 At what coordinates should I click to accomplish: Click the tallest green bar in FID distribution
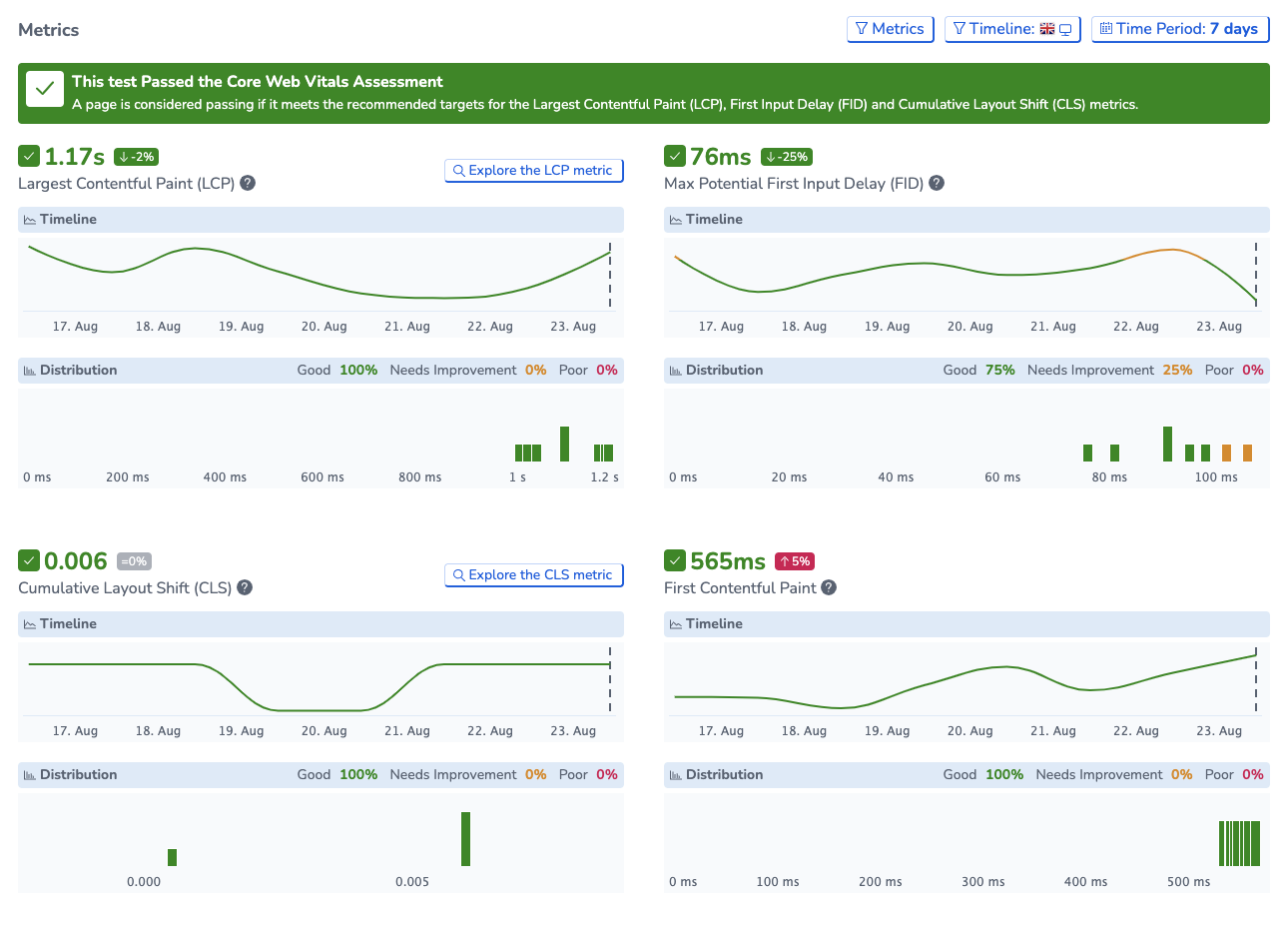[x=1167, y=445]
